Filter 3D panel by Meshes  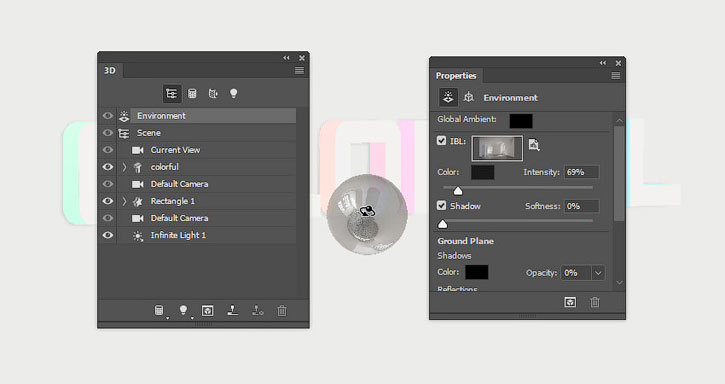click(192, 94)
